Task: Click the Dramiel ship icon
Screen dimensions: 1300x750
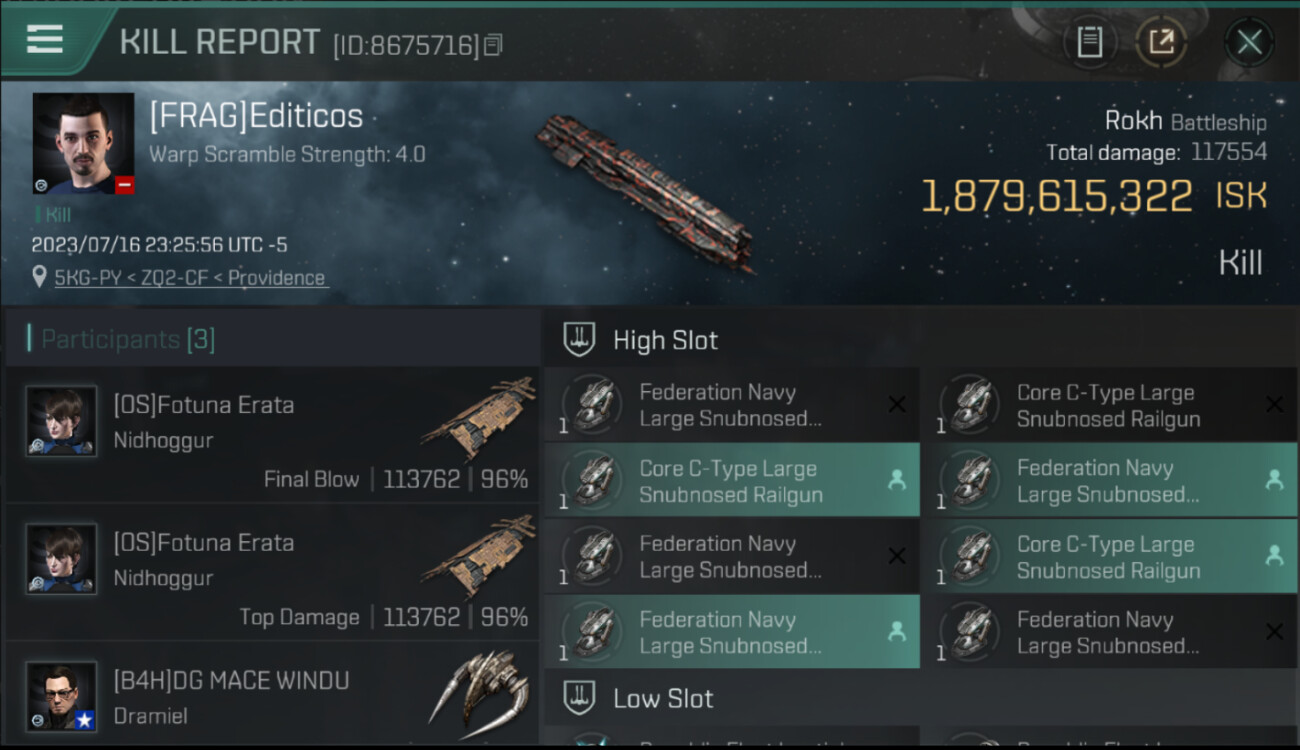Action: coord(478,688)
